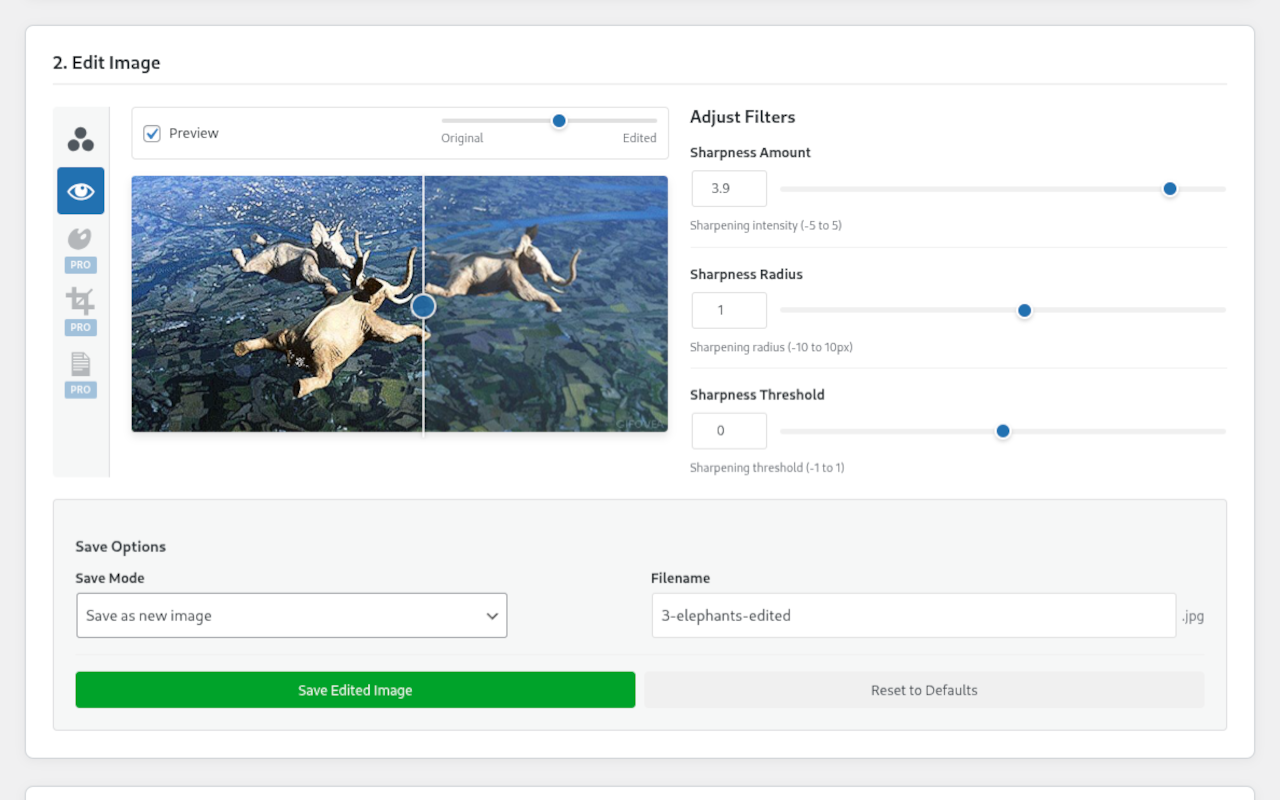This screenshot has width=1280, height=800.
Task: Focus the Sharpness Threshold value field
Action: click(x=729, y=431)
